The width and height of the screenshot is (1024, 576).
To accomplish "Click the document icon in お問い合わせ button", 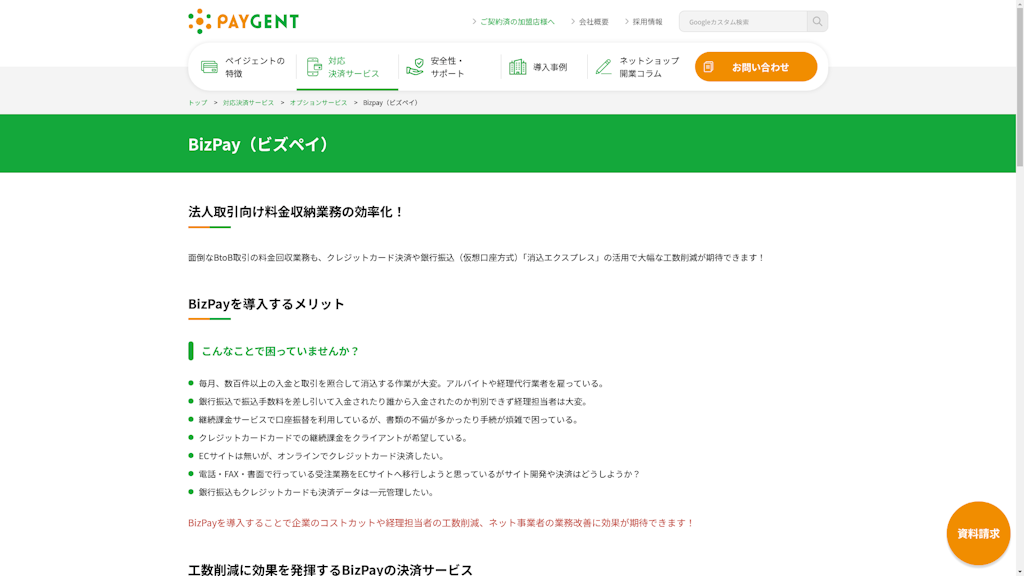I will pos(708,67).
